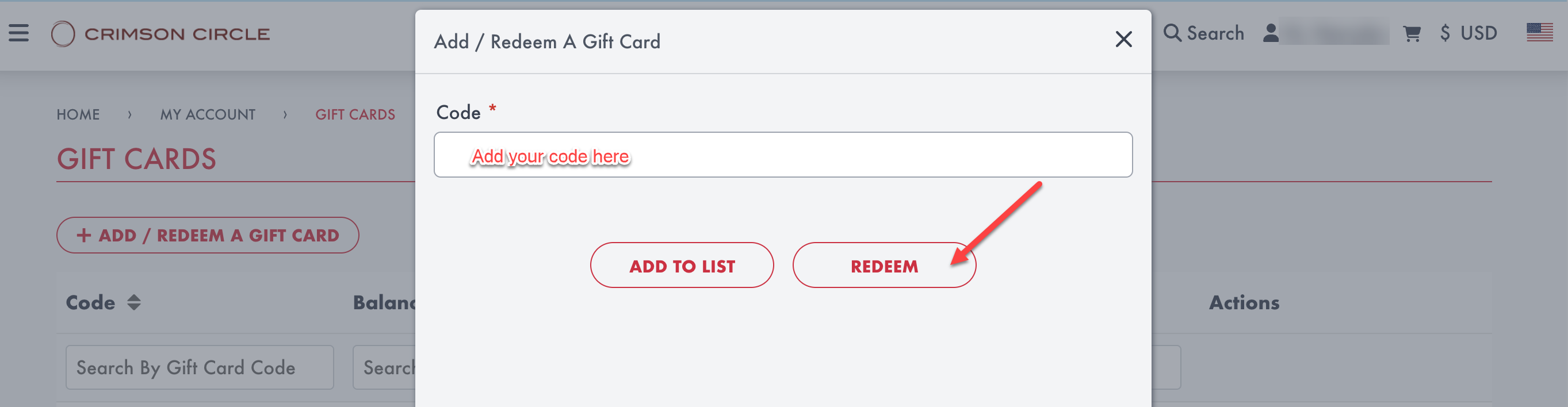Open the user account icon
The image size is (1568, 407).
[1271, 33]
